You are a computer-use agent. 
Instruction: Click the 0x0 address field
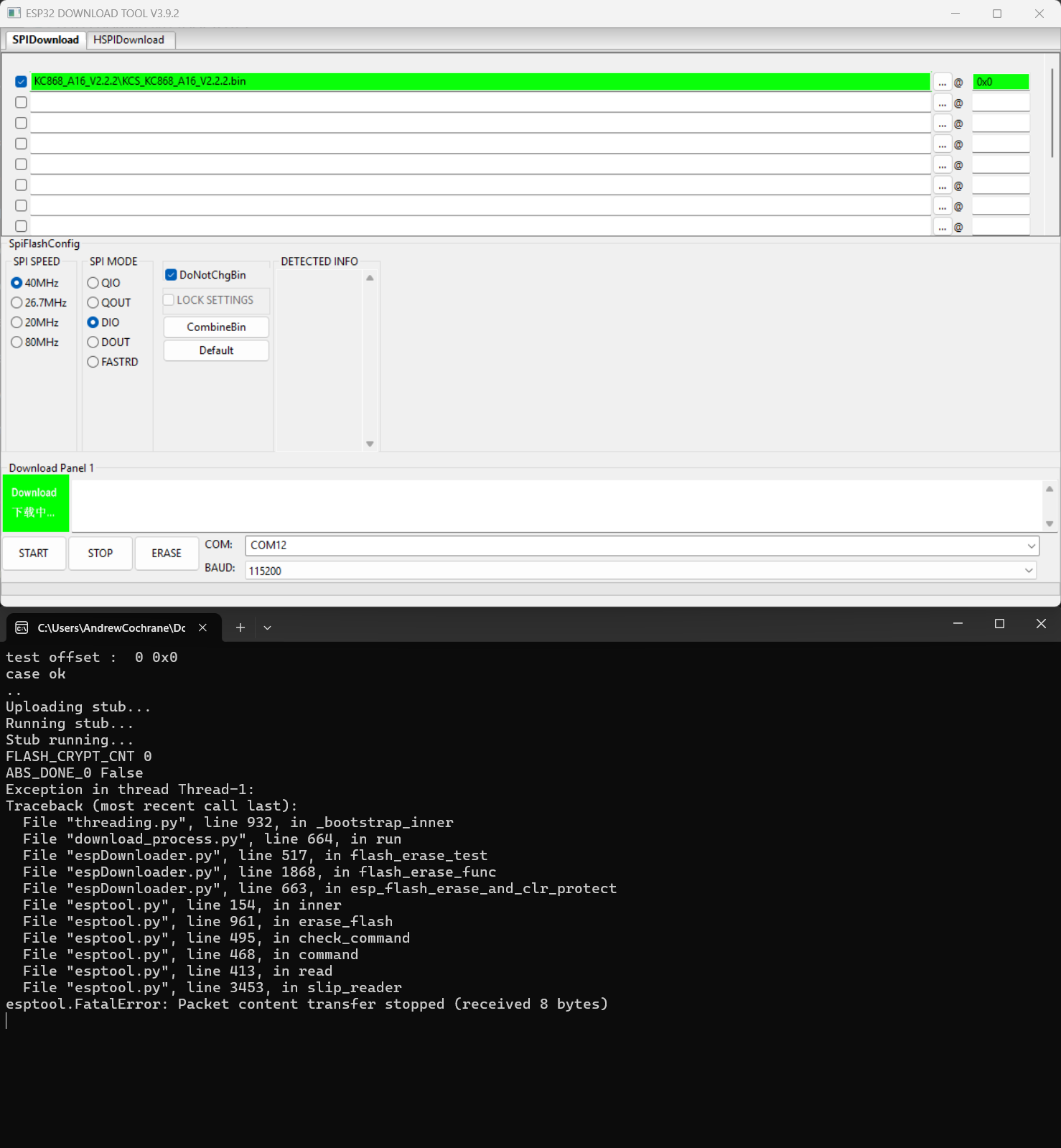click(x=1000, y=82)
